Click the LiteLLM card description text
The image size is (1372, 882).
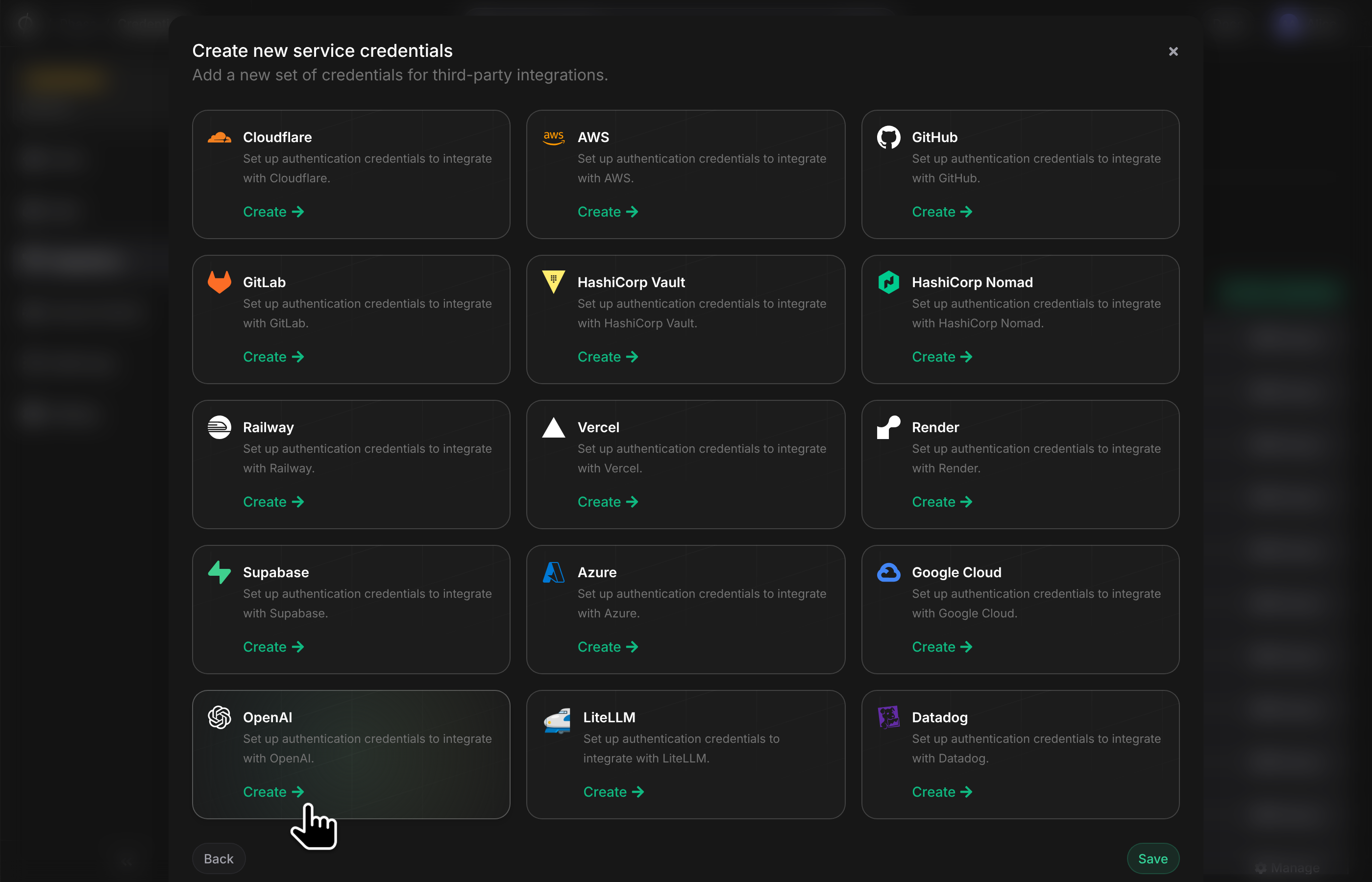tap(682, 749)
